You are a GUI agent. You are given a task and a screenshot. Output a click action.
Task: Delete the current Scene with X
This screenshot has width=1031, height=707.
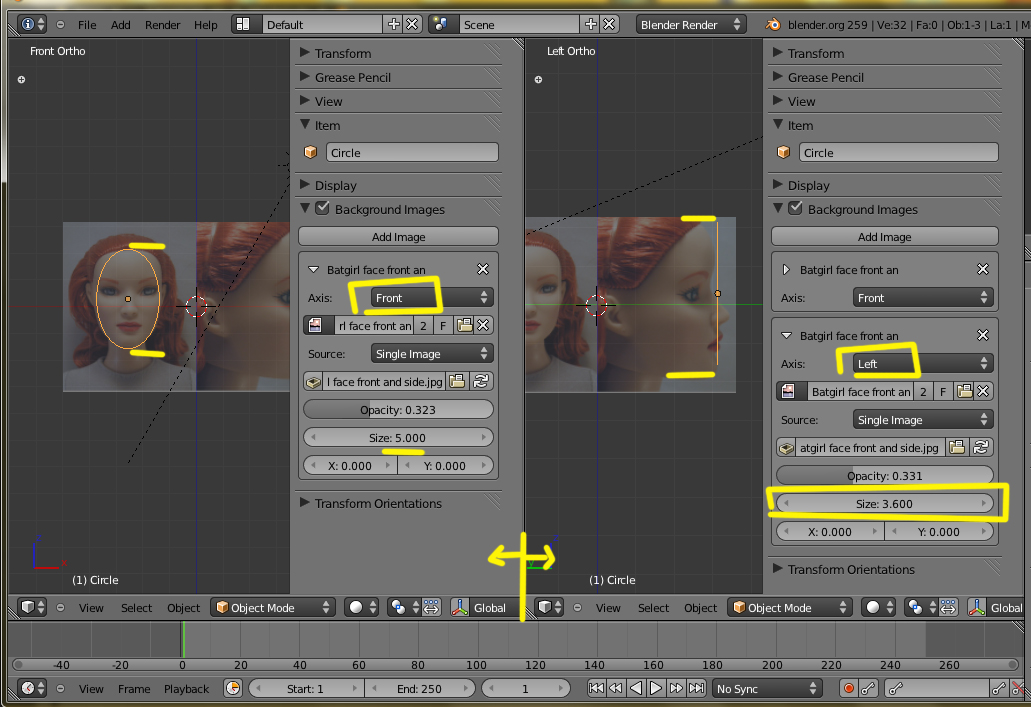610,24
